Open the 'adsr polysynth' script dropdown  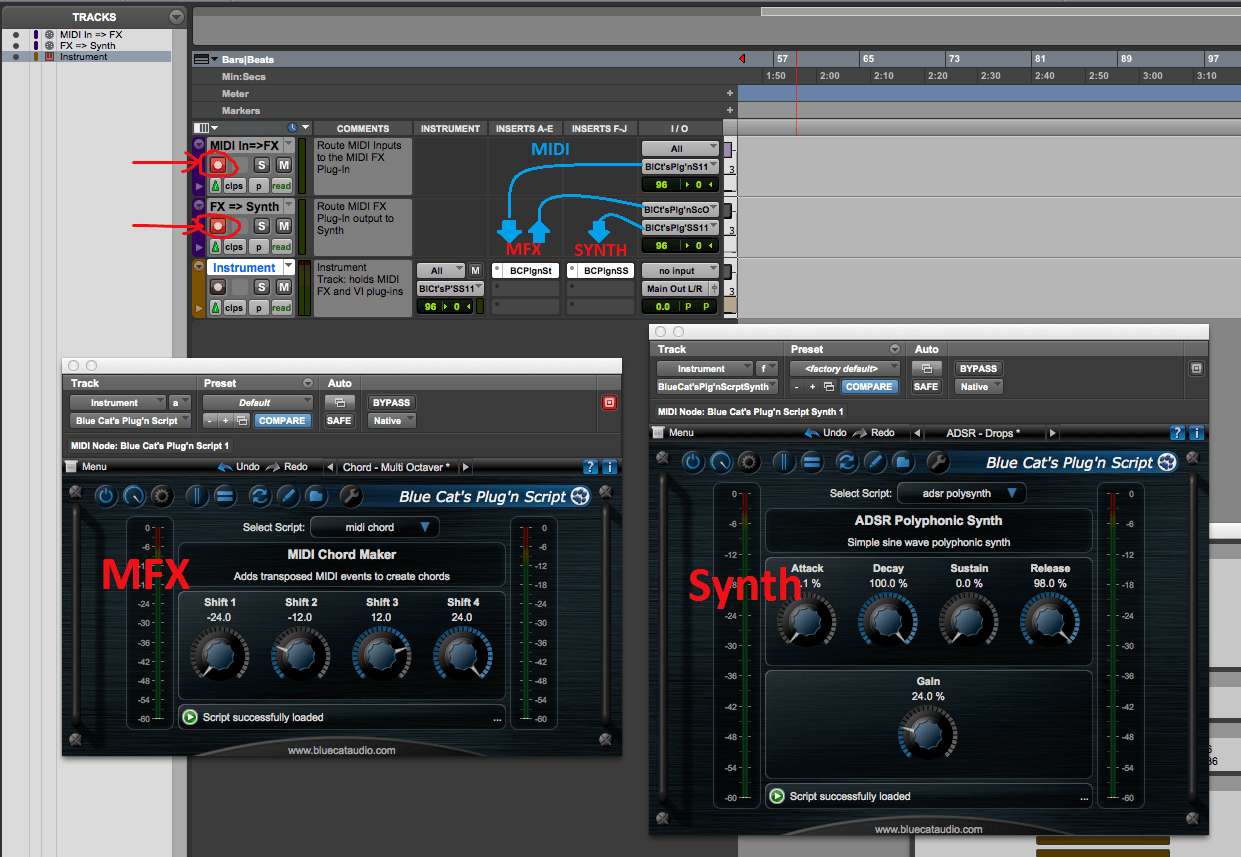pos(961,492)
